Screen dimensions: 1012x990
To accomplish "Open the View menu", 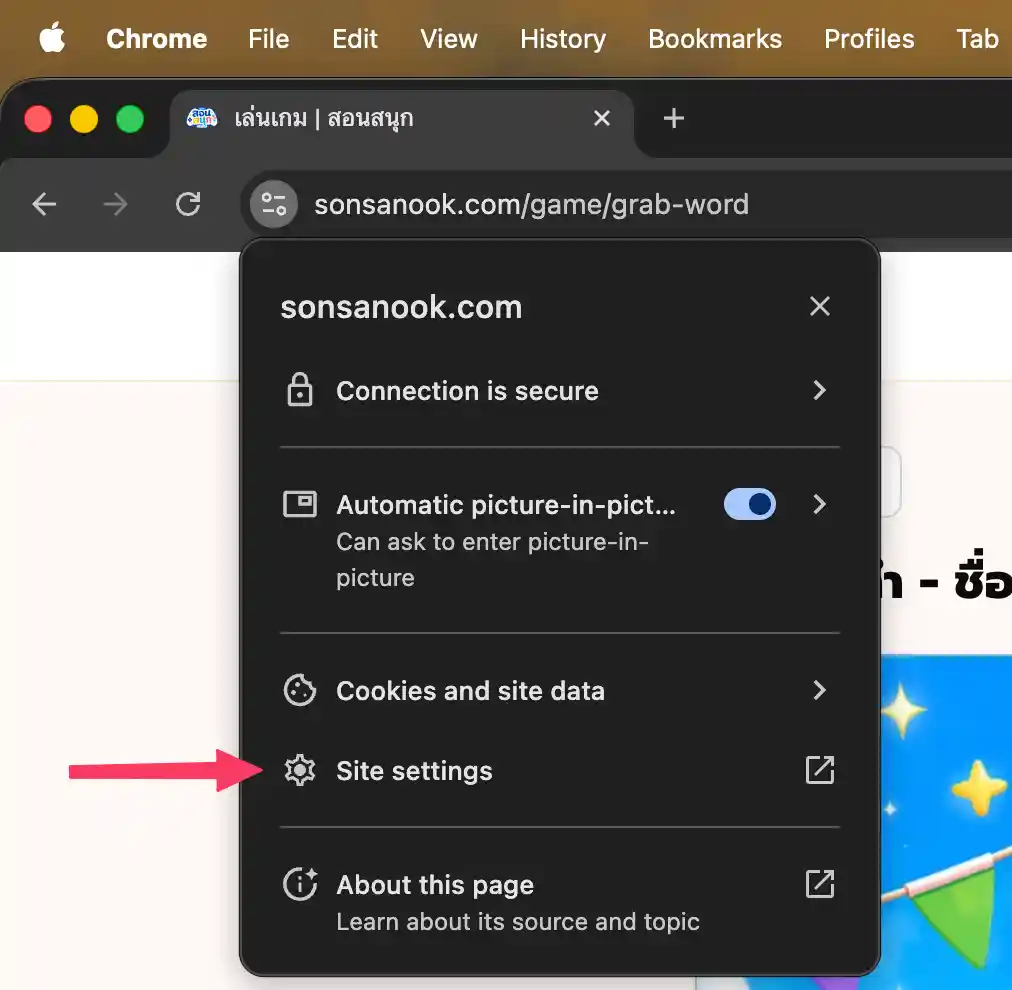I will (x=449, y=39).
